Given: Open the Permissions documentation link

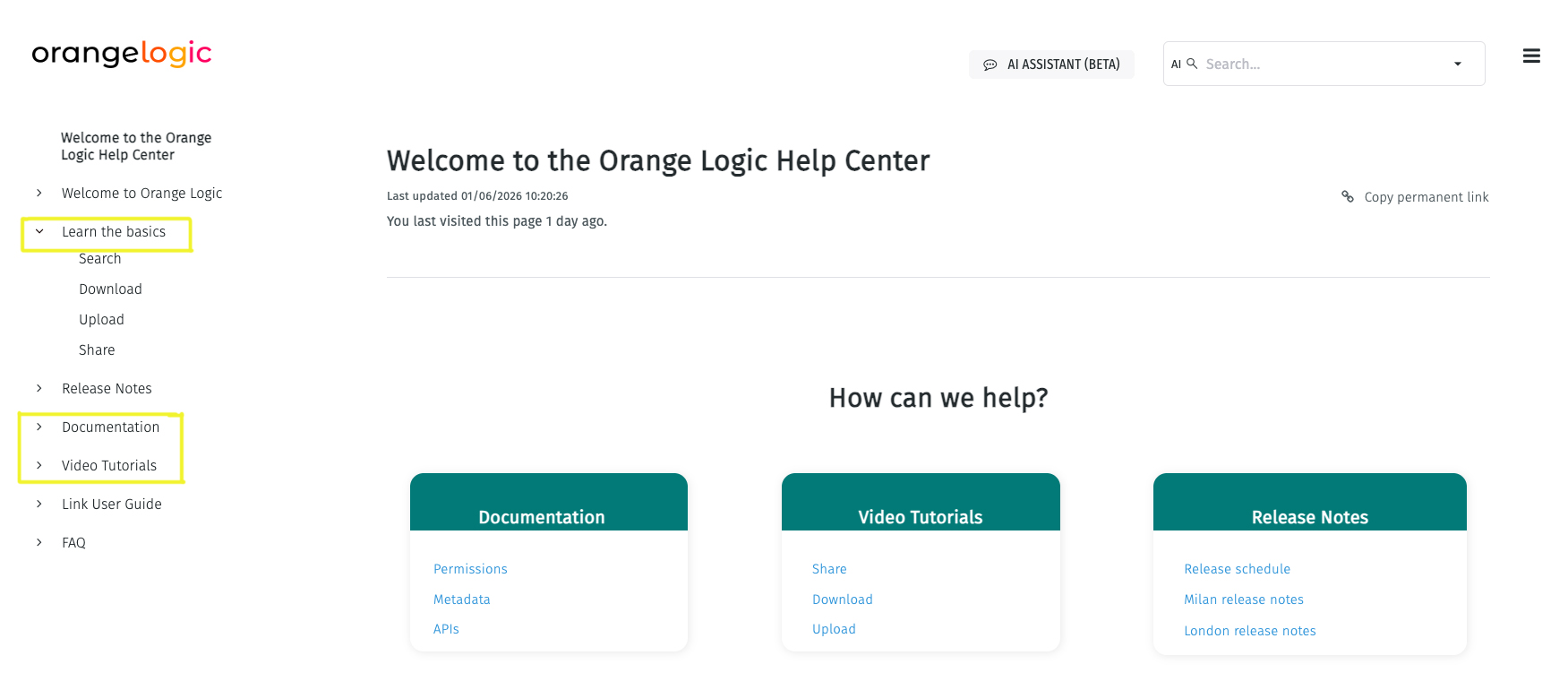Looking at the screenshot, I should point(470,568).
